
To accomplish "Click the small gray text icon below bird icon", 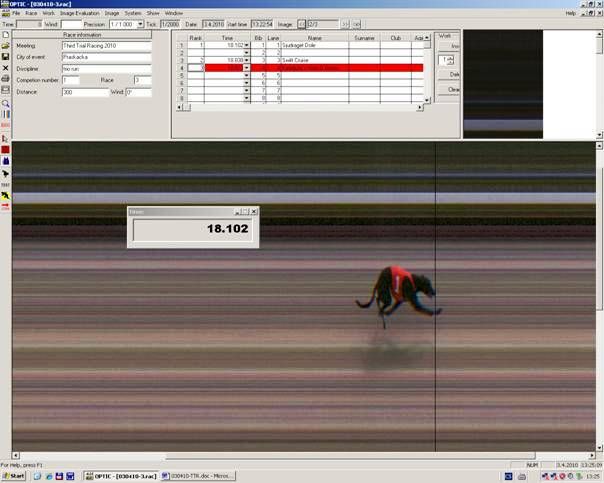I will pos(5,185).
